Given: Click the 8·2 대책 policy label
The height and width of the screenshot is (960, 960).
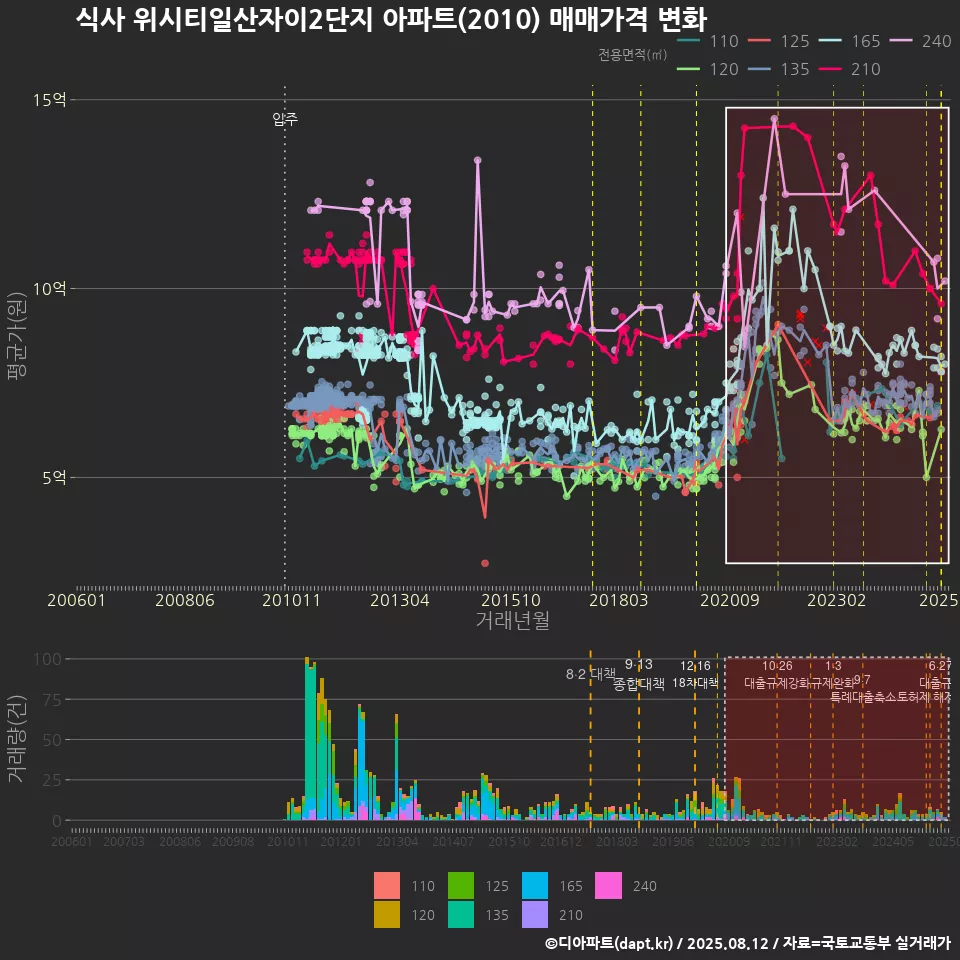Looking at the screenshot, I should click(591, 674).
